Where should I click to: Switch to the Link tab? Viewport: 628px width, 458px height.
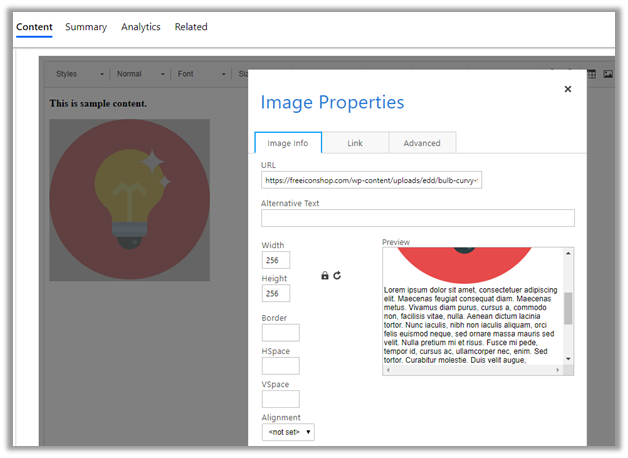(355, 143)
